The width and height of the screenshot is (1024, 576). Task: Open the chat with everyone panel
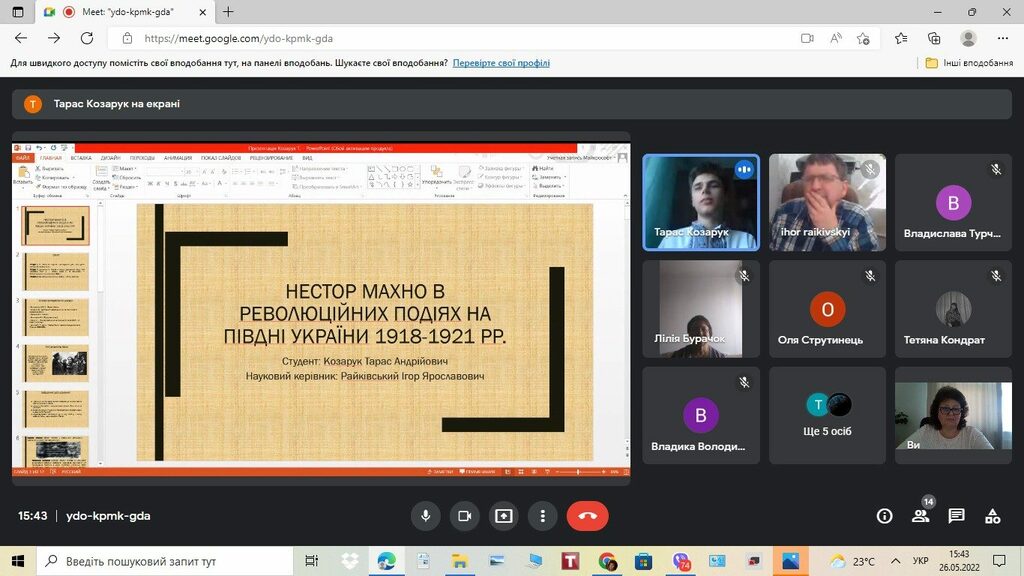[x=956, y=516]
